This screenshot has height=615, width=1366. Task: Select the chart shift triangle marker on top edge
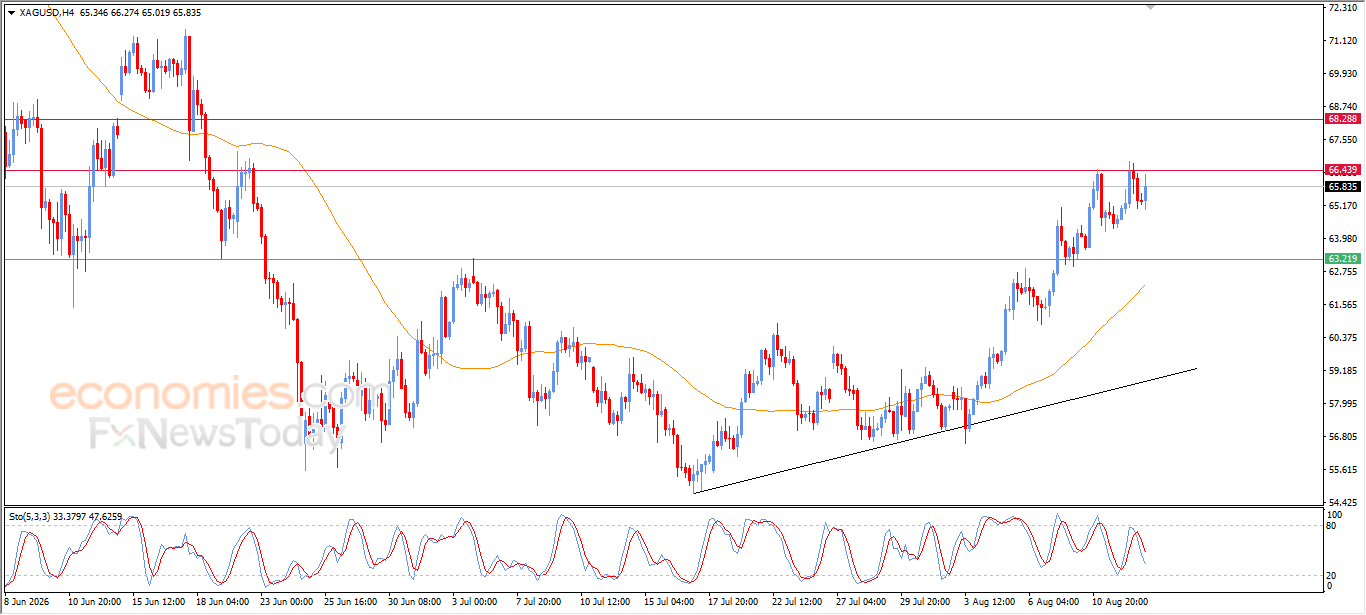1150,7
